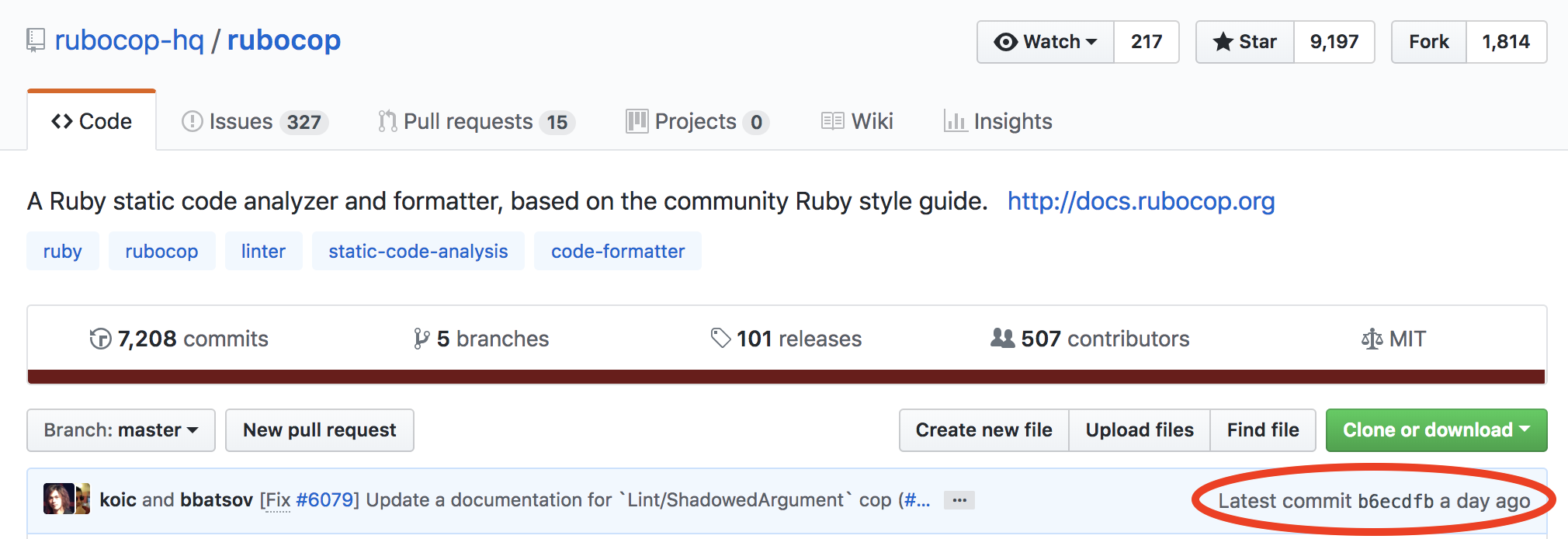Click the license scale icon

(x=1372, y=339)
